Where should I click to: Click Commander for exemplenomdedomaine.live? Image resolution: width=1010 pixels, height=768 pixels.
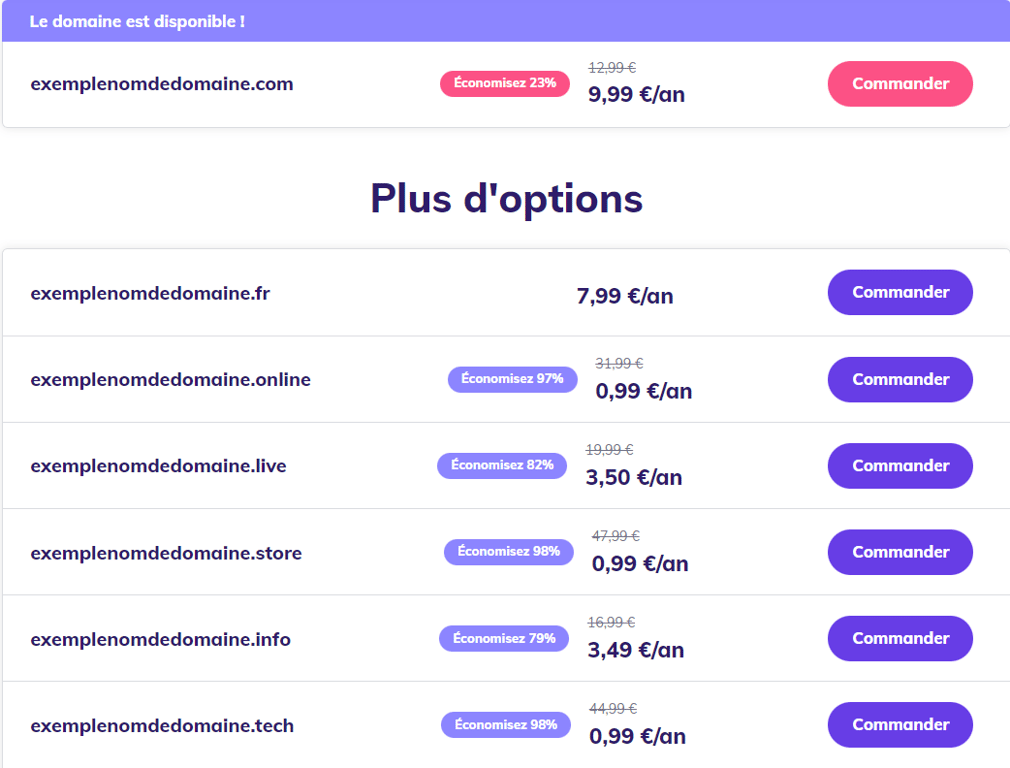tap(899, 465)
